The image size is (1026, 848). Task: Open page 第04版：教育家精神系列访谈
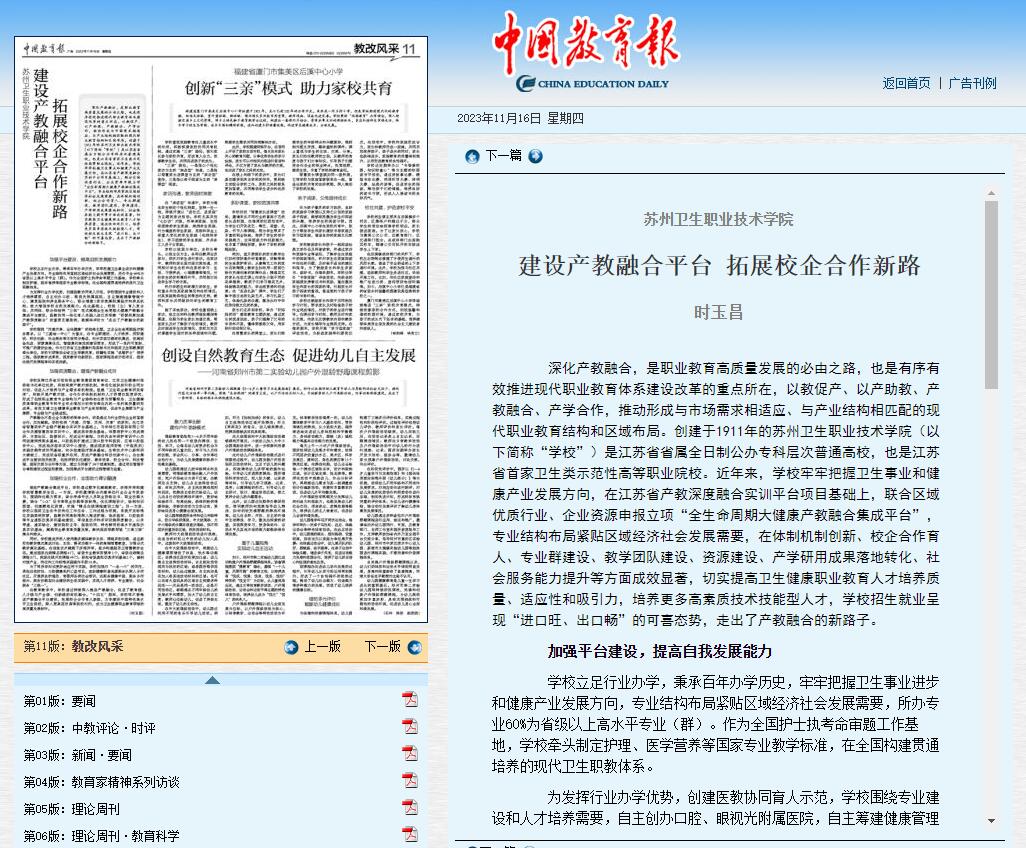(x=101, y=782)
